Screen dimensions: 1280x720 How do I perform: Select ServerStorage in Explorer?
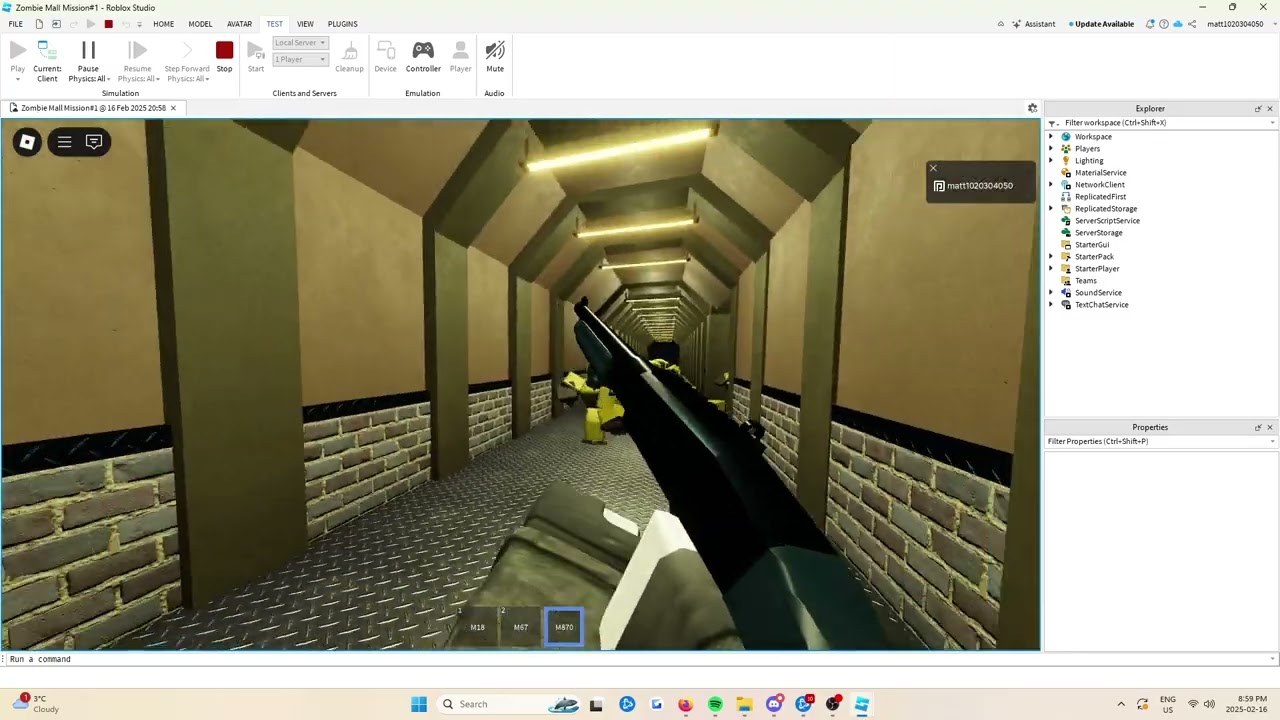tap(1098, 233)
